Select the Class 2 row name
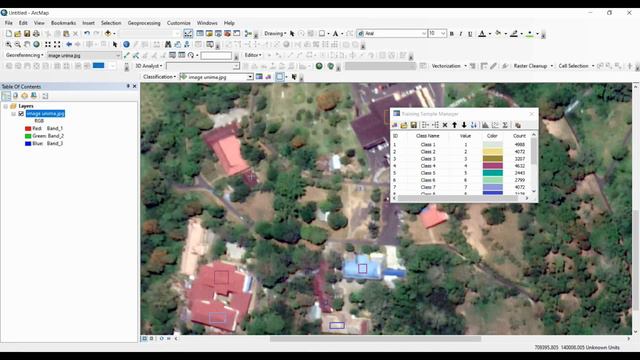 [x=428, y=151]
